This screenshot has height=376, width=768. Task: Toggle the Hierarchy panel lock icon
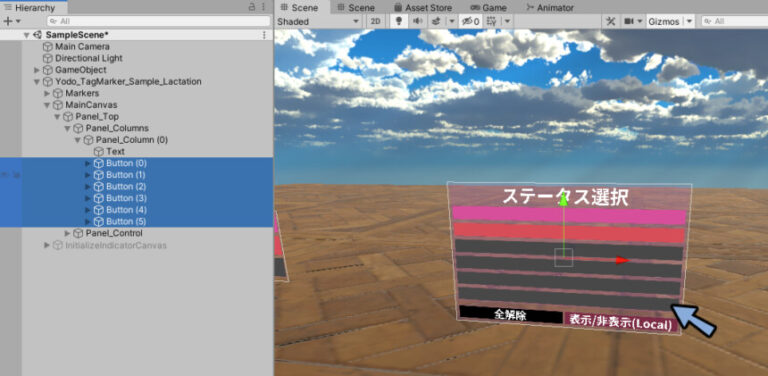coord(252,7)
